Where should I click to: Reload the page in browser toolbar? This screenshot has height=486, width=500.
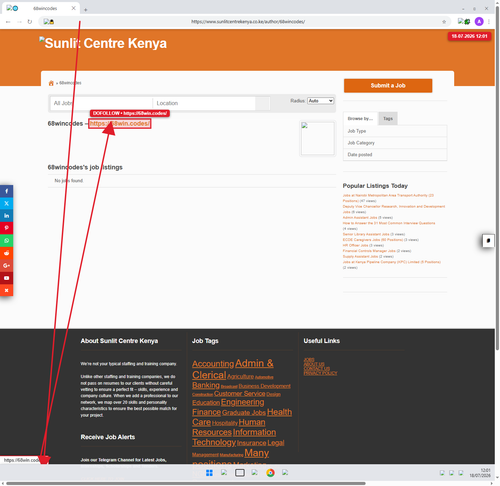point(30,22)
